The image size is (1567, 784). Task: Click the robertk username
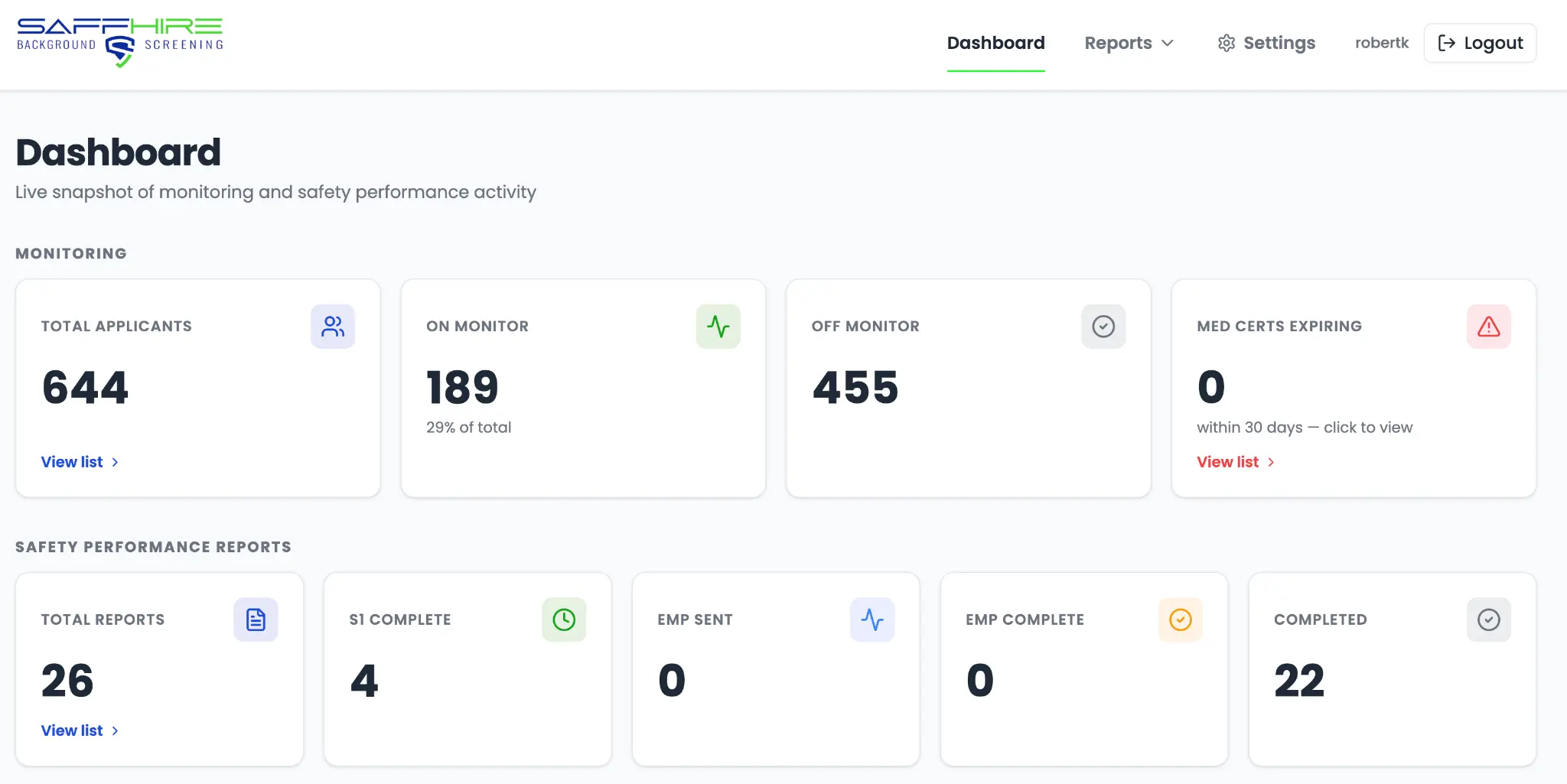(1382, 43)
